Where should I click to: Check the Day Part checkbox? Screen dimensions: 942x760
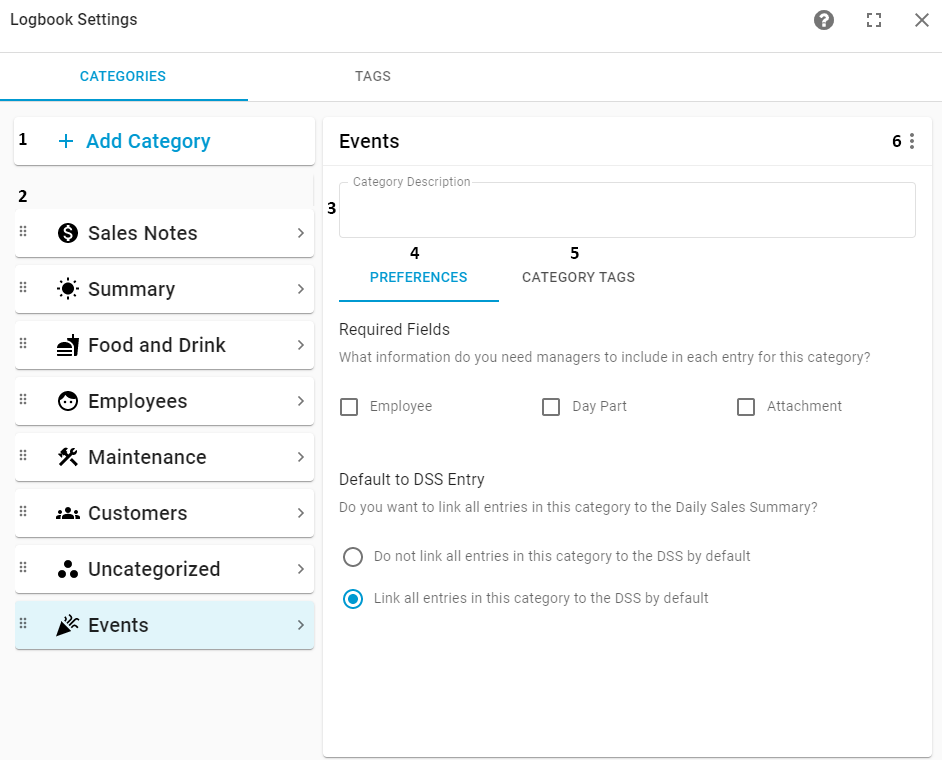tap(551, 406)
